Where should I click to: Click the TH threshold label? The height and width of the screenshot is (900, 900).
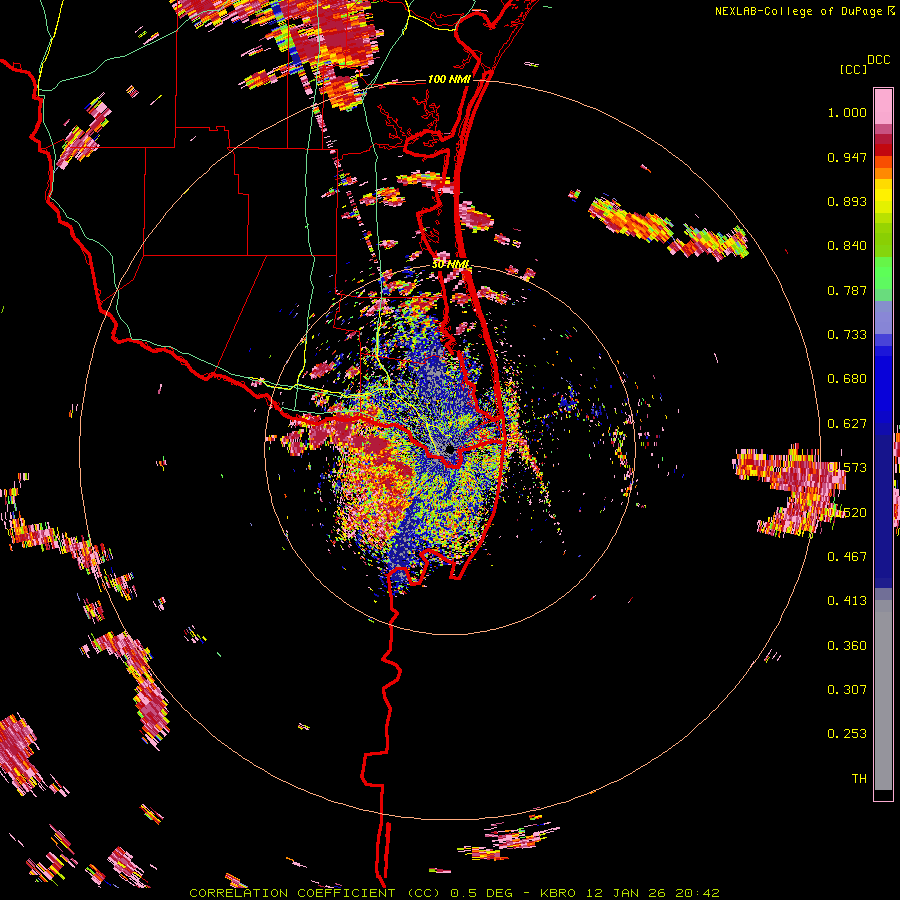point(859,778)
